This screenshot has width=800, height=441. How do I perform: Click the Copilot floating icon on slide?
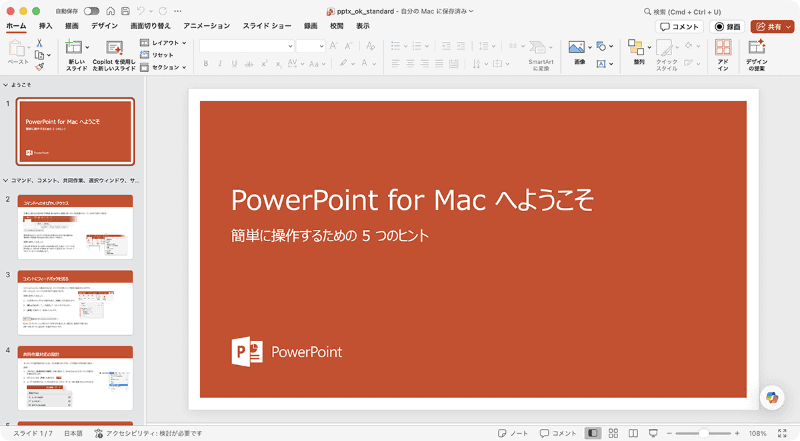click(772, 398)
